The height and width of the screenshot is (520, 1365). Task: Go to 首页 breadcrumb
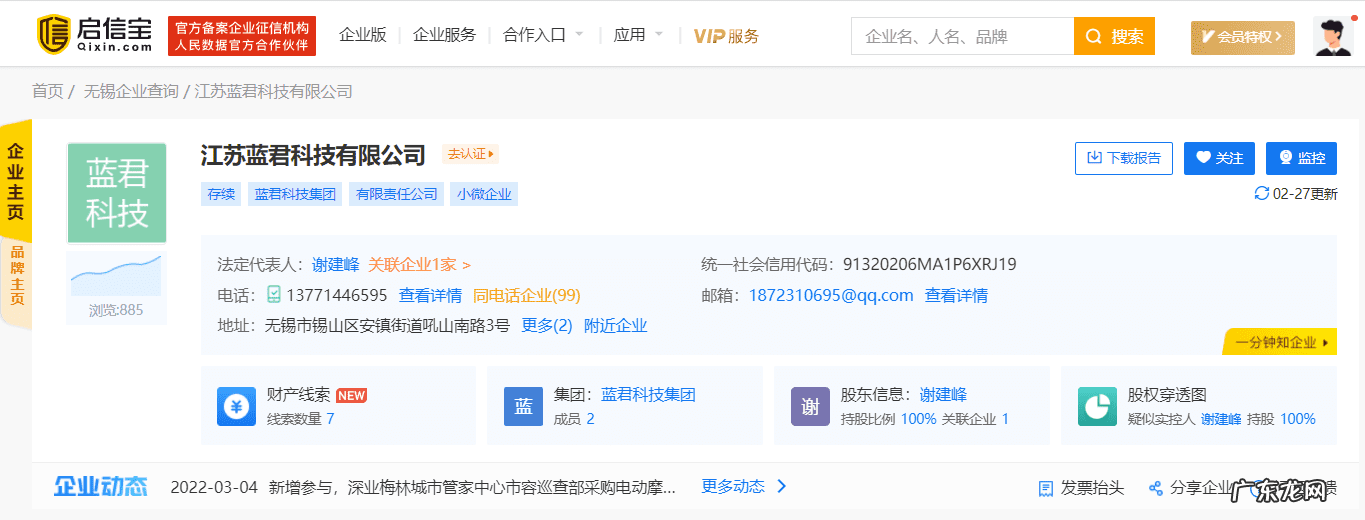47,91
